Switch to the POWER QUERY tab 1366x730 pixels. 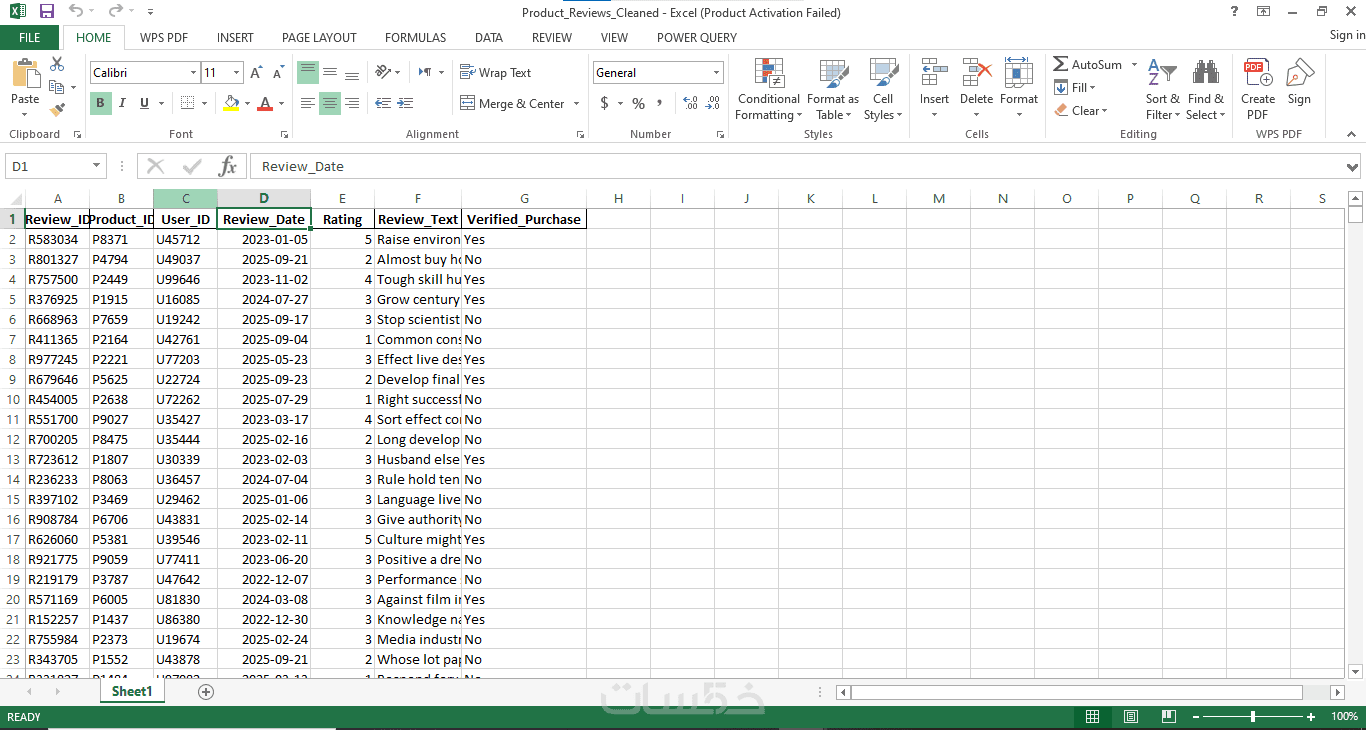point(697,38)
